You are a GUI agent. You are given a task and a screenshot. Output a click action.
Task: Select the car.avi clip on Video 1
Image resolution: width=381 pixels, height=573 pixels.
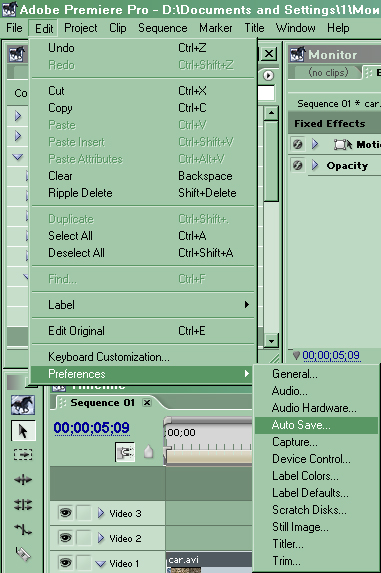tap(209, 562)
